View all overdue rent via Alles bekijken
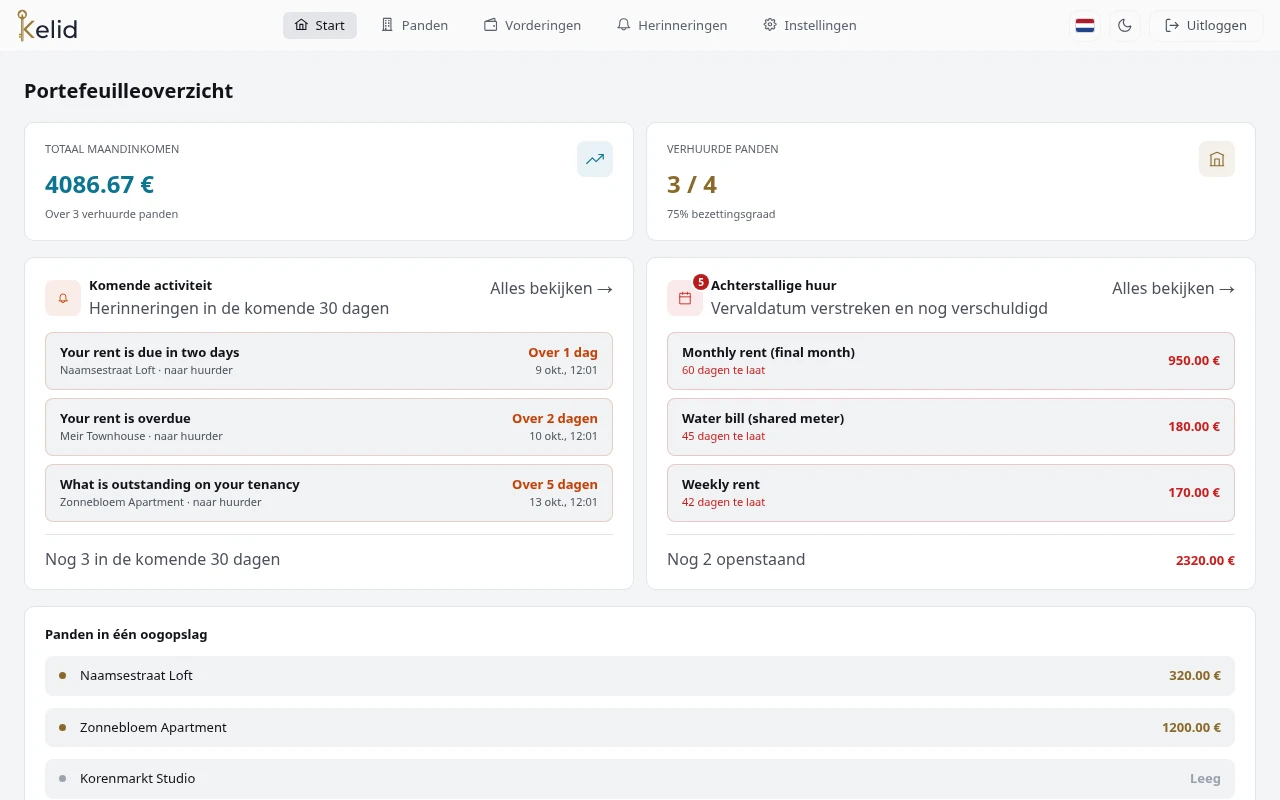This screenshot has width=1280, height=800. [x=1173, y=288]
